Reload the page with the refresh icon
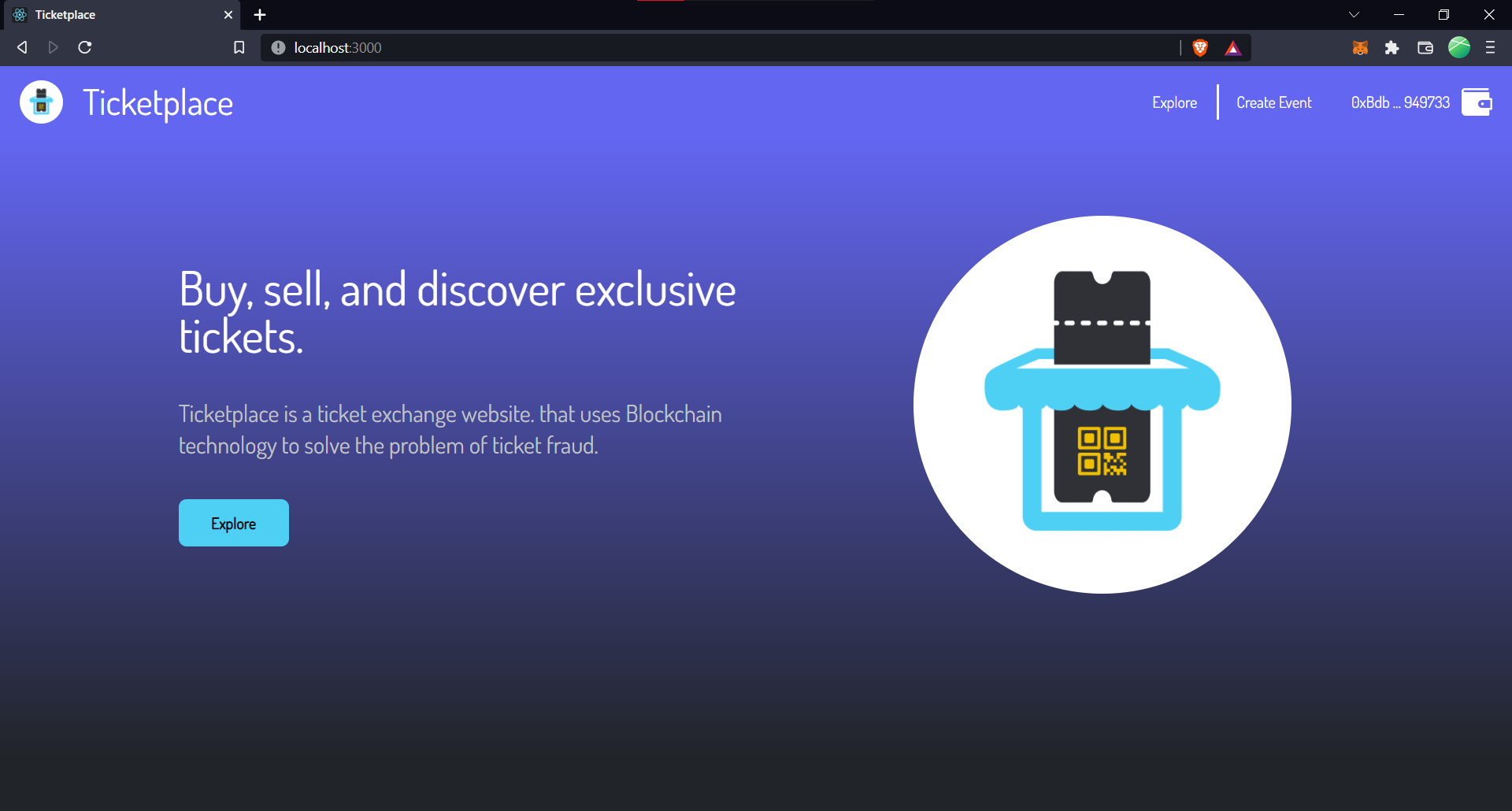1512x811 pixels. click(x=85, y=47)
